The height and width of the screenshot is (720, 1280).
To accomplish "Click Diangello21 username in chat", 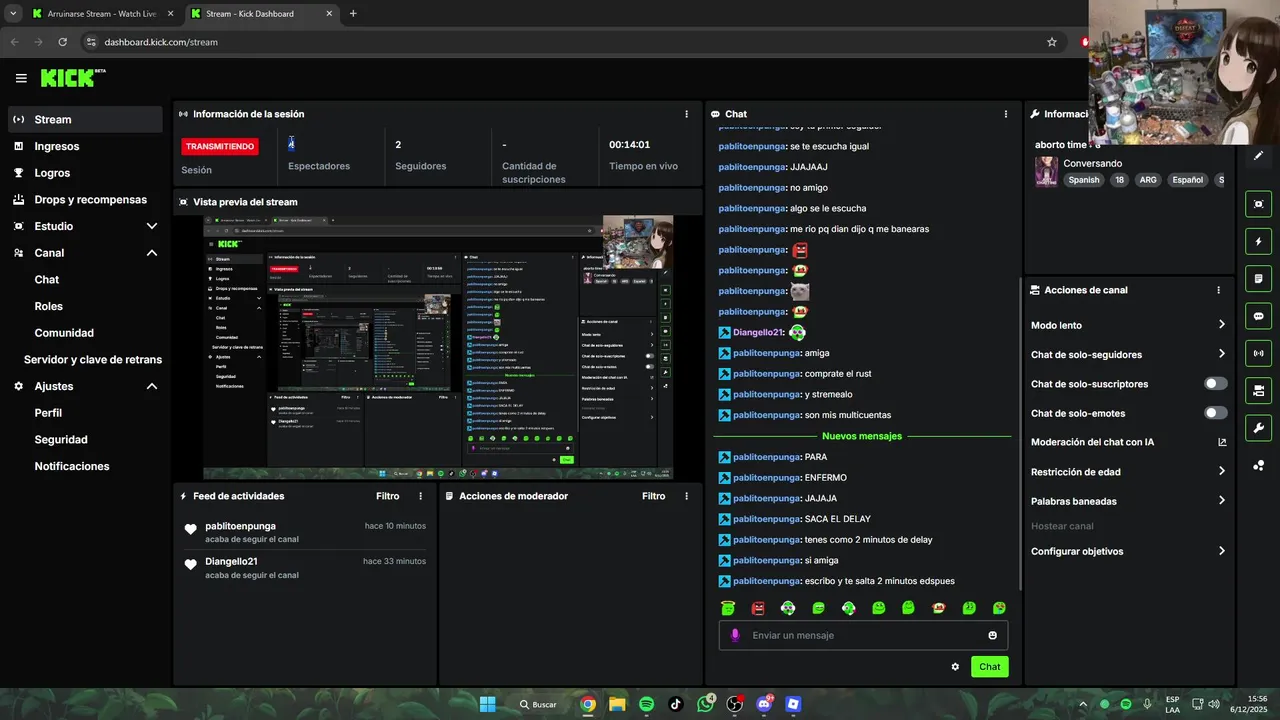I will pos(758,332).
